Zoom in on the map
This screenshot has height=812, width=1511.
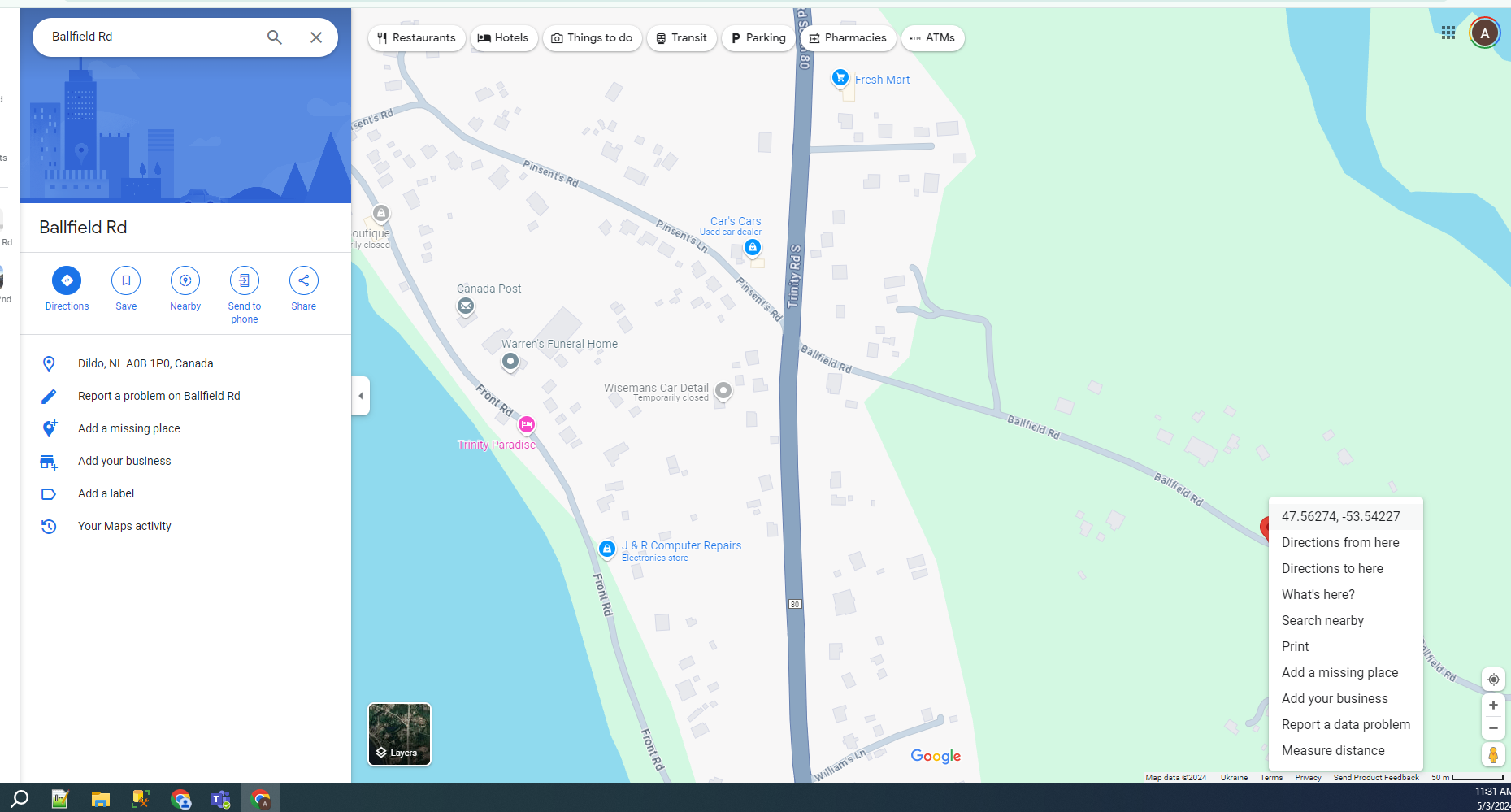click(1493, 706)
